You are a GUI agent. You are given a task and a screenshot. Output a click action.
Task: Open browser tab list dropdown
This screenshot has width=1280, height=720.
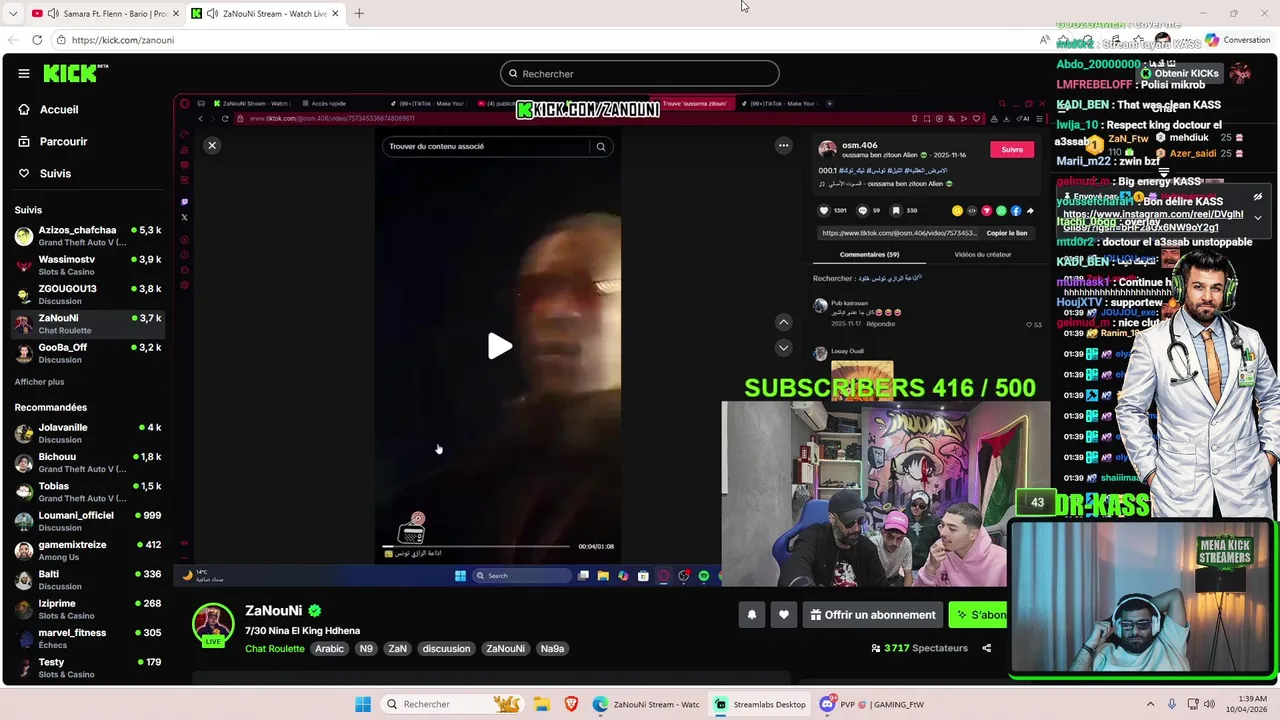[13, 13]
